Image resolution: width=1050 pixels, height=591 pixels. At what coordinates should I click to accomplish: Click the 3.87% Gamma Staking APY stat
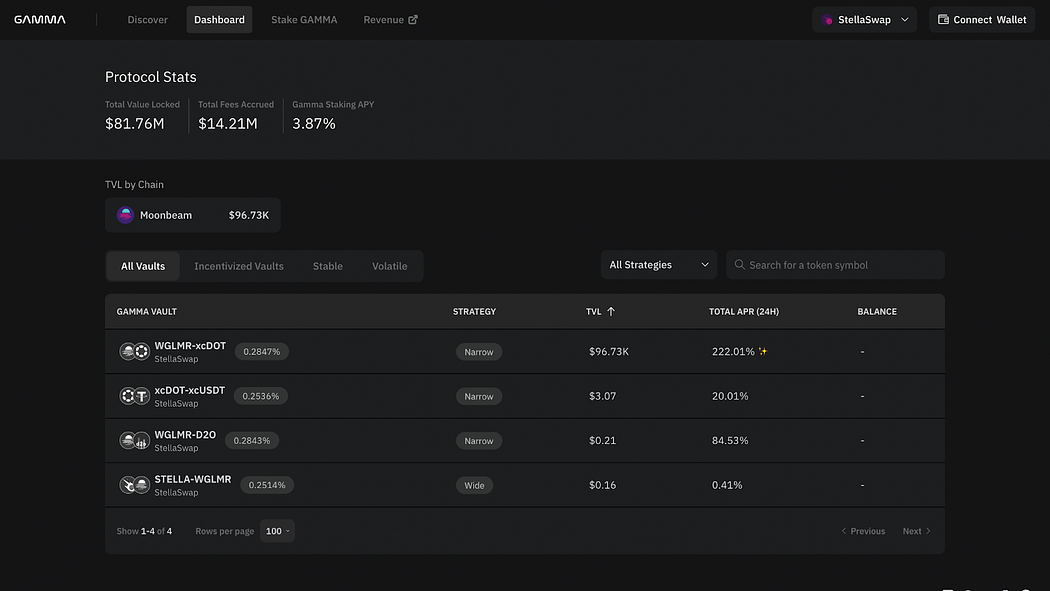click(x=313, y=123)
